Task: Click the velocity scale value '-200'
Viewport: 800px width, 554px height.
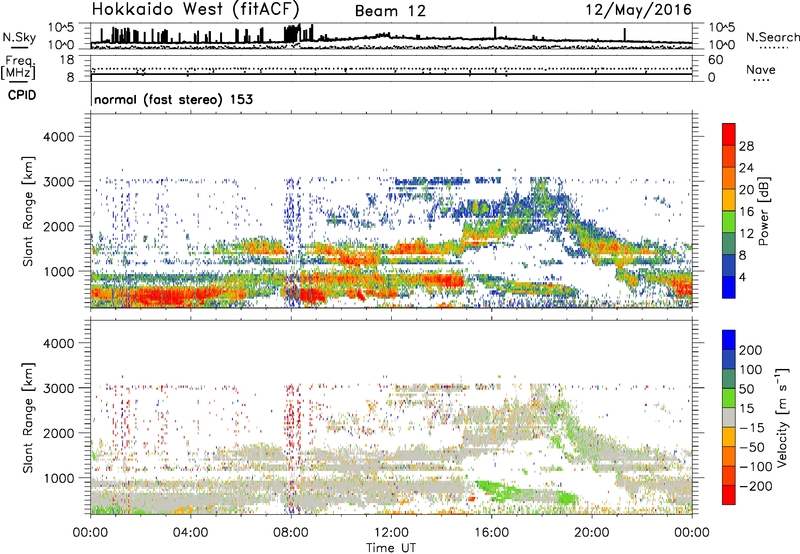Action: coord(755,486)
